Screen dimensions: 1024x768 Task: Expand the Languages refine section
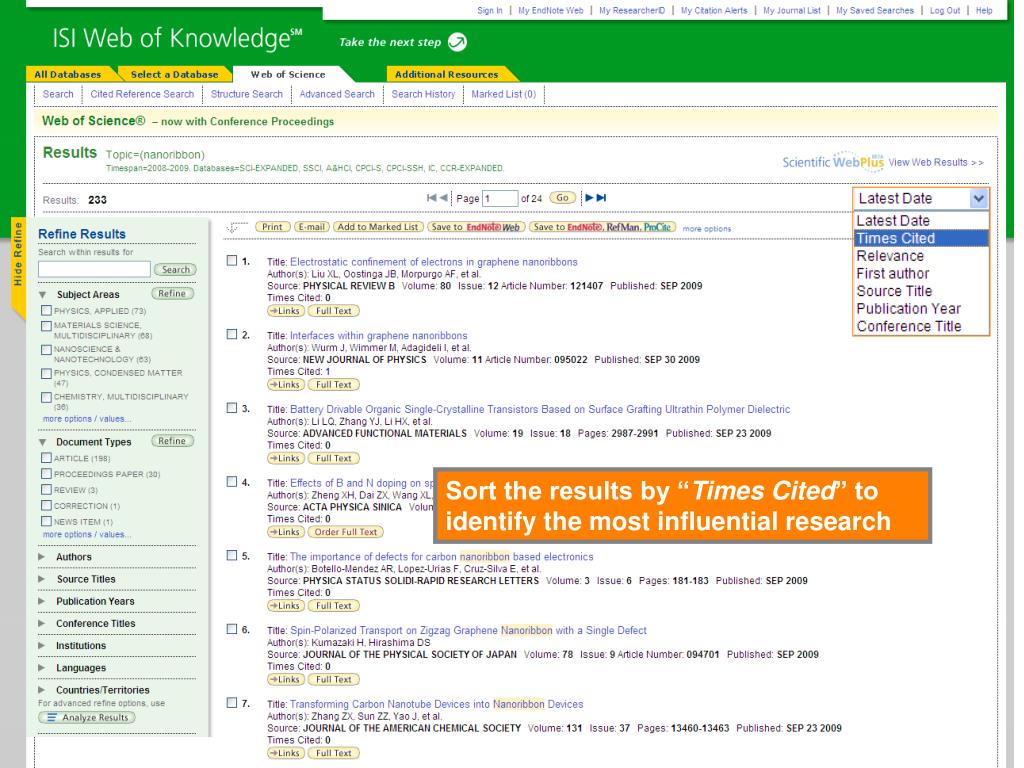coord(42,668)
